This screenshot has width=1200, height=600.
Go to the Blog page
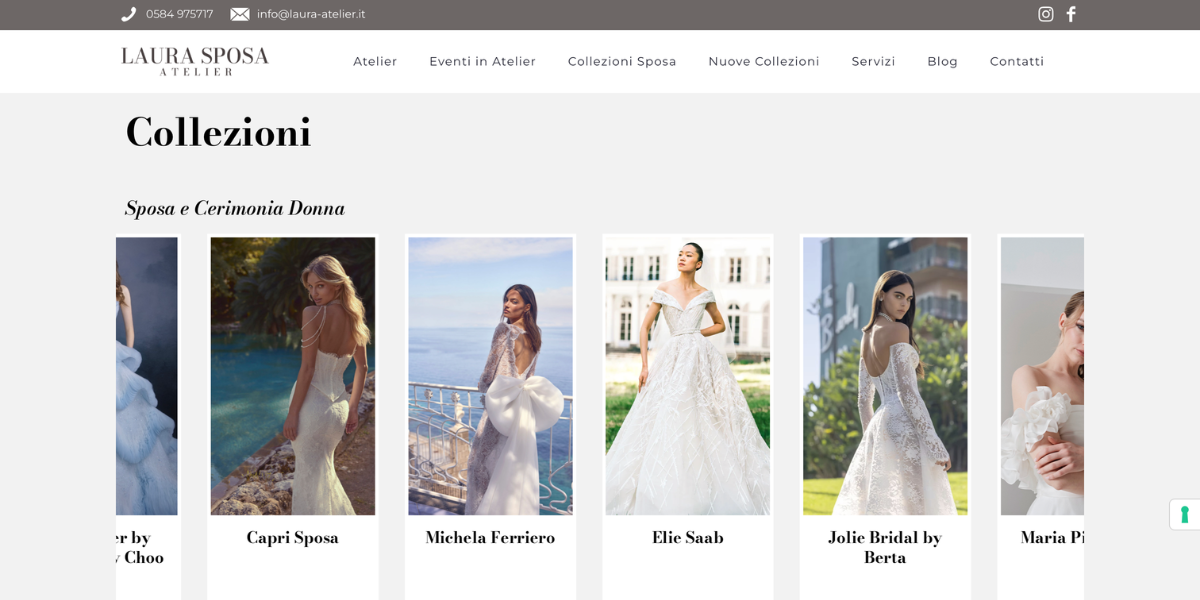click(942, 61)
